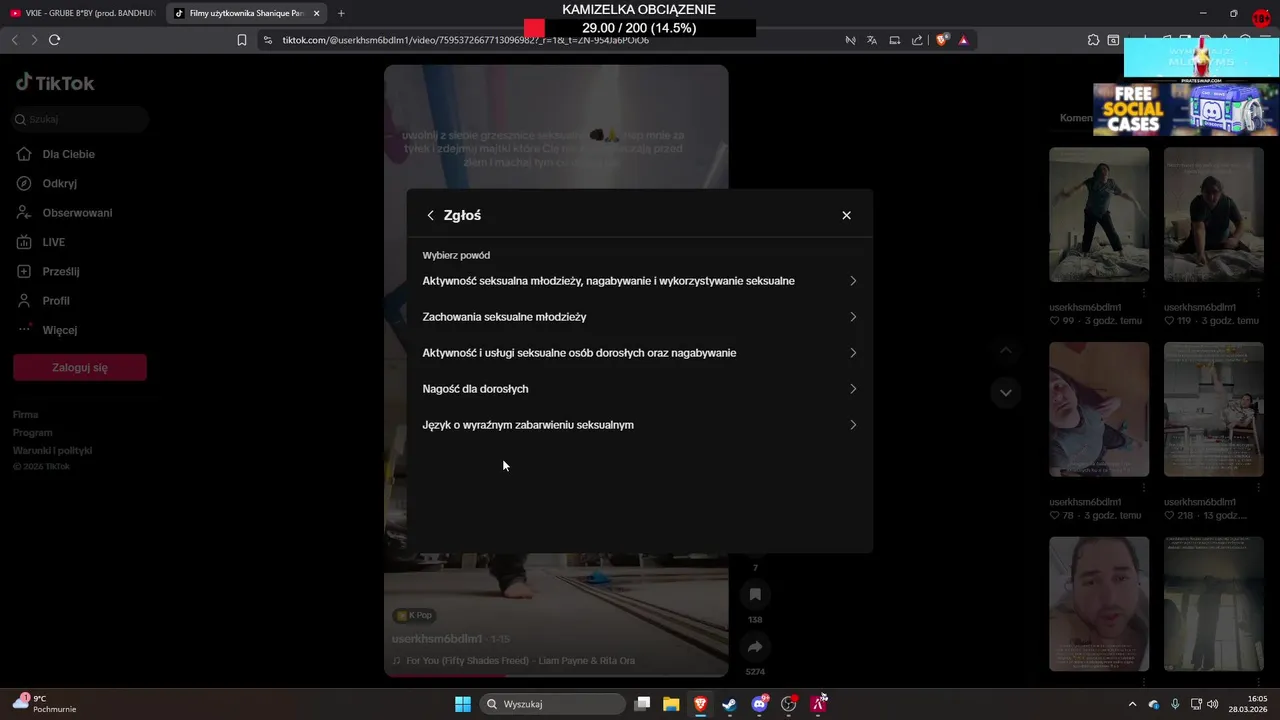Viewport: 1280px width, 720px height.
Task: Reload the page in browser toolbar
Action: coord(54,40)
